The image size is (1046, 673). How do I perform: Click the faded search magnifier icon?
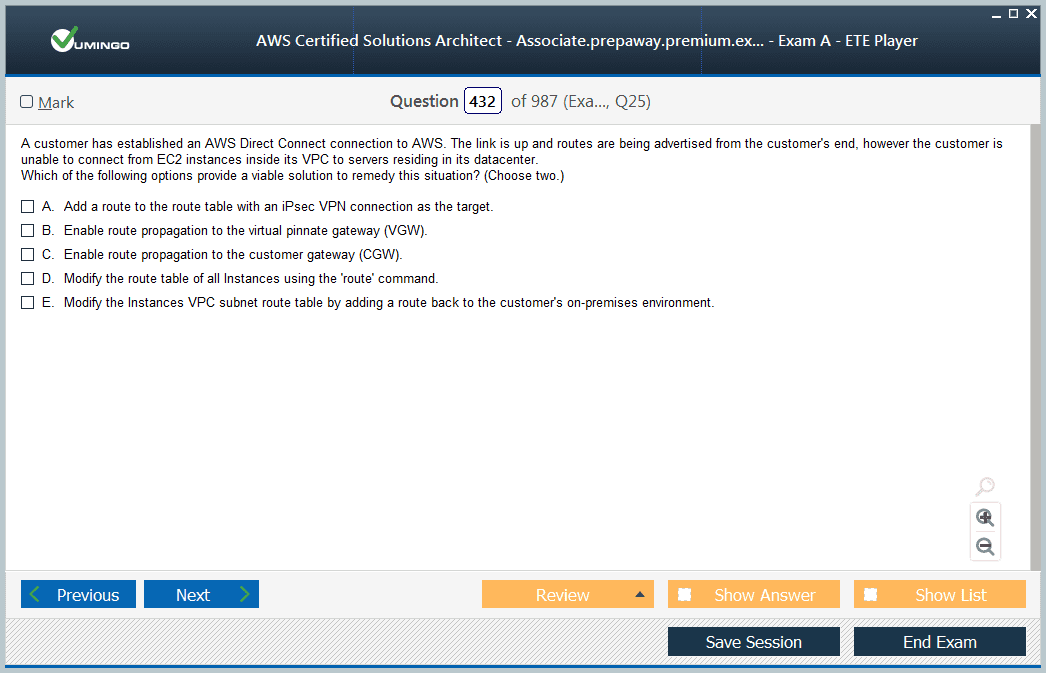pyautogui.click(x=985, y=486)
